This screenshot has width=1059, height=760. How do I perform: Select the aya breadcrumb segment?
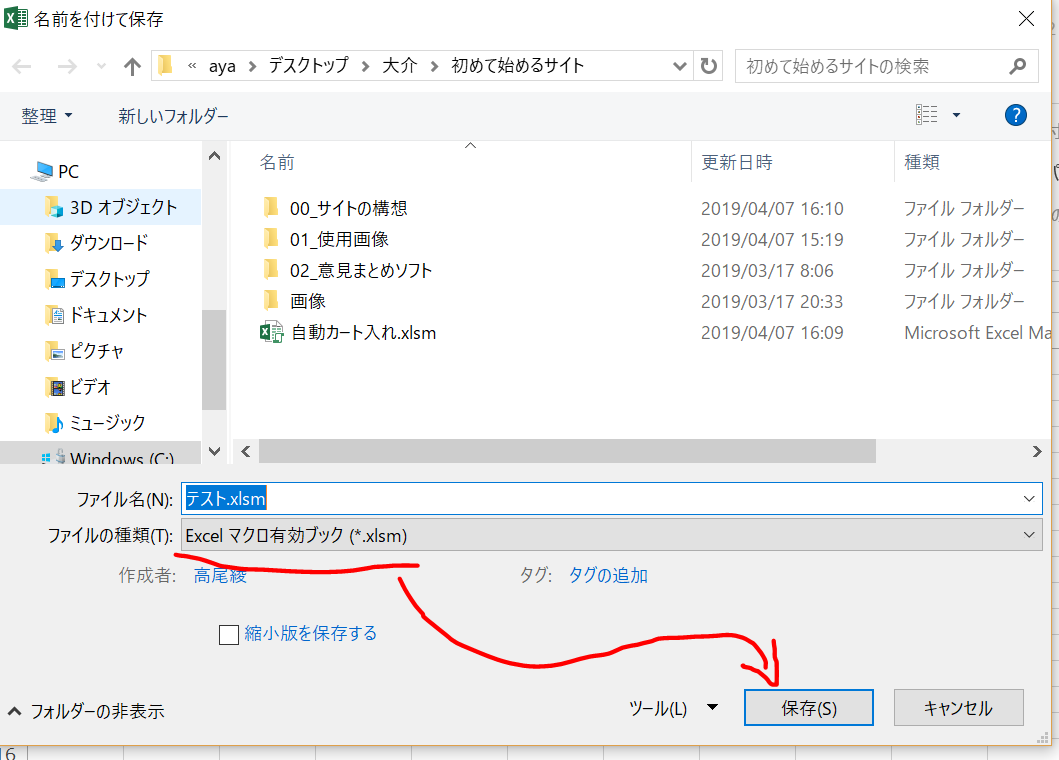point(222,66)
